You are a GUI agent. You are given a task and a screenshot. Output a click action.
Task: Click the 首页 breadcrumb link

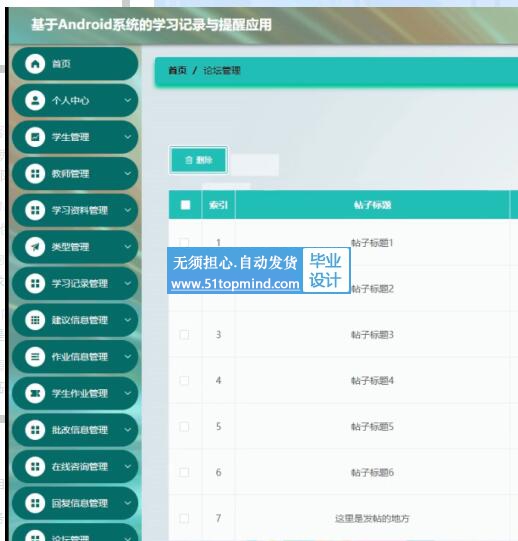(x=177, y=71)
